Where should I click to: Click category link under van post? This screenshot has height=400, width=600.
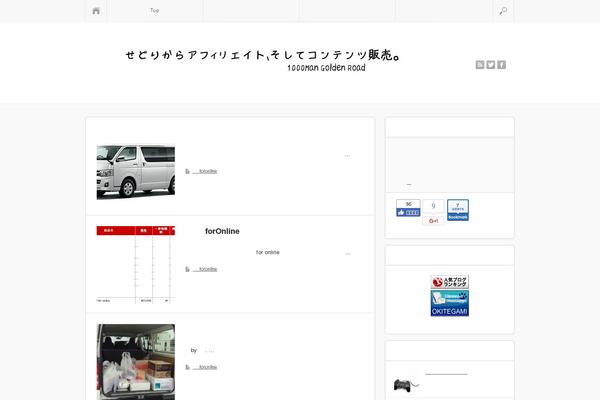pyautogui.click(x=205, y=171)
